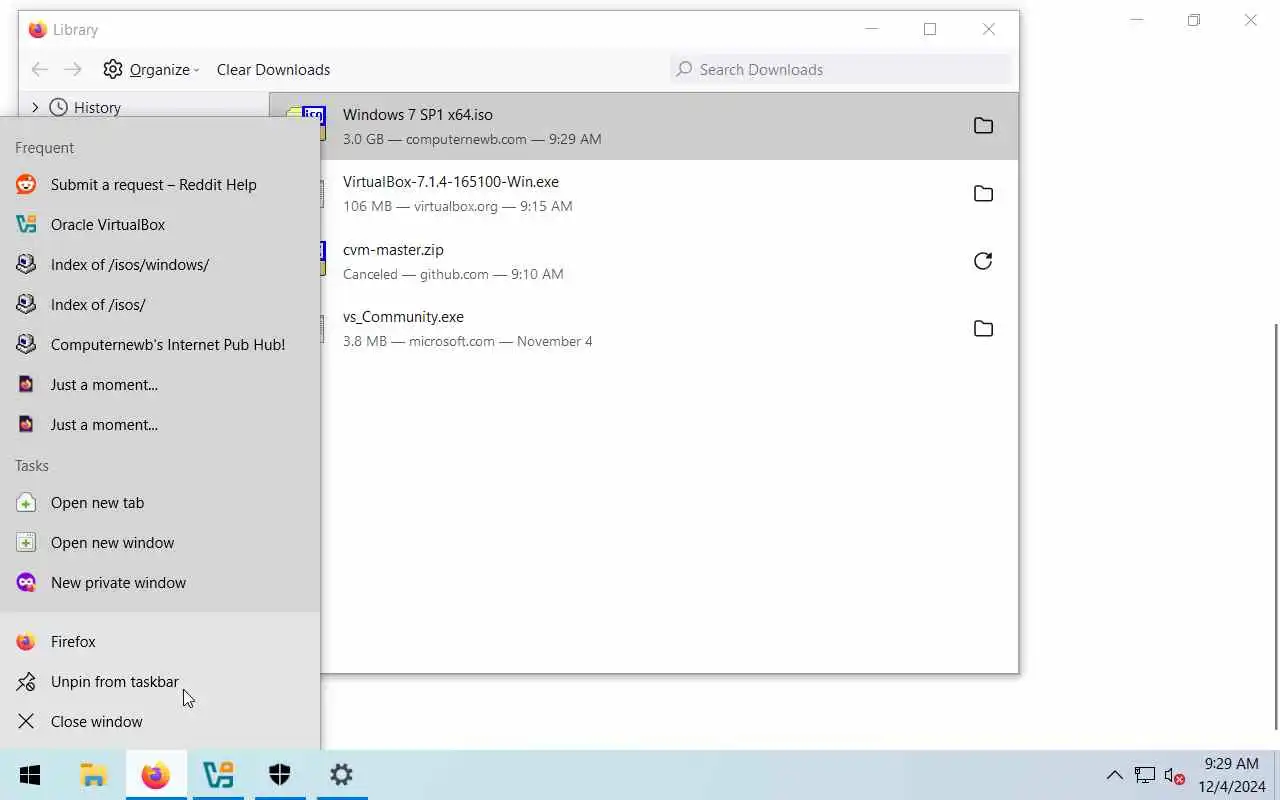Click the private window mask icon
The image size is (1280, 800).
click(x=26, y=582)
